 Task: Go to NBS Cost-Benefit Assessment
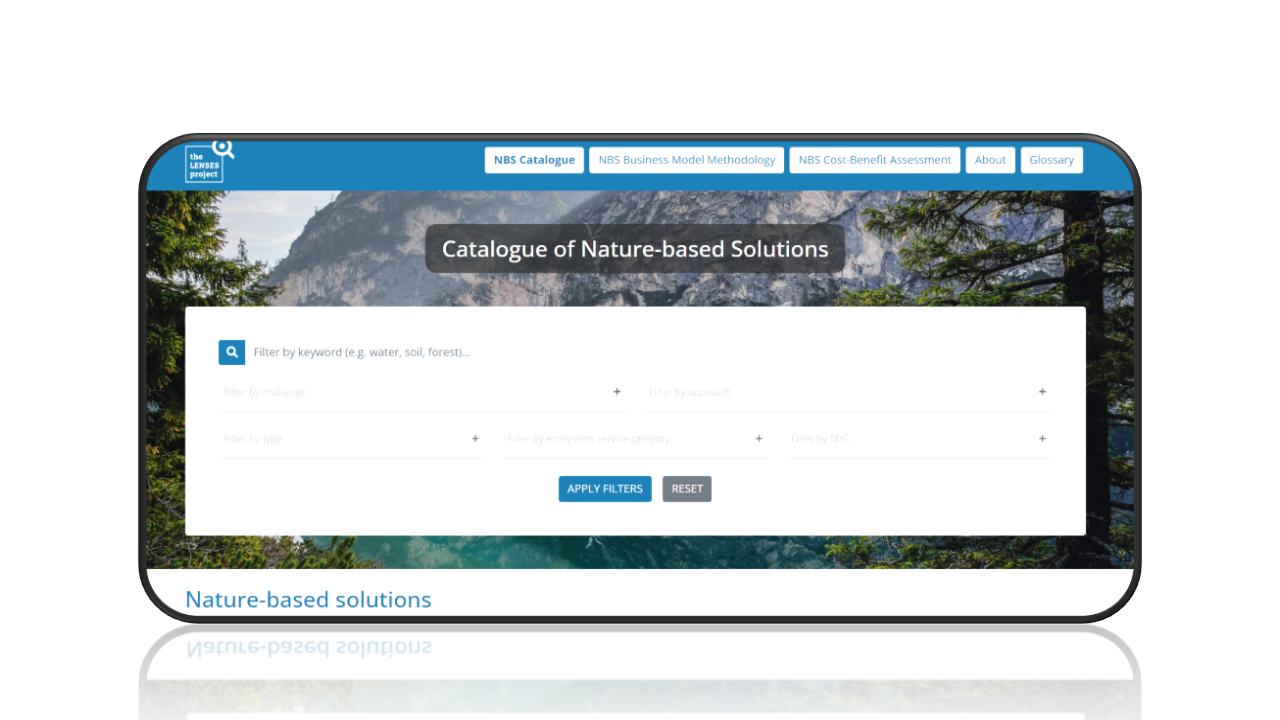[875, 160]
